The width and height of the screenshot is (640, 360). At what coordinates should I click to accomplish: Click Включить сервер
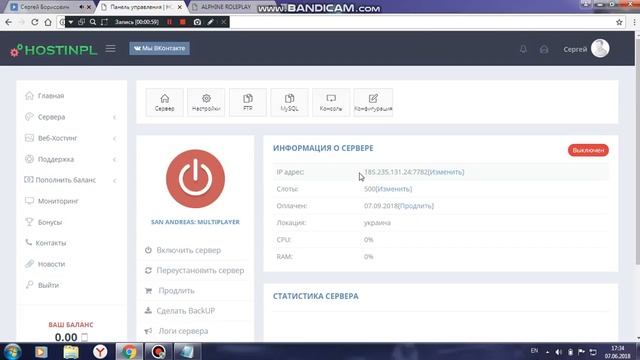click(189, 250)
